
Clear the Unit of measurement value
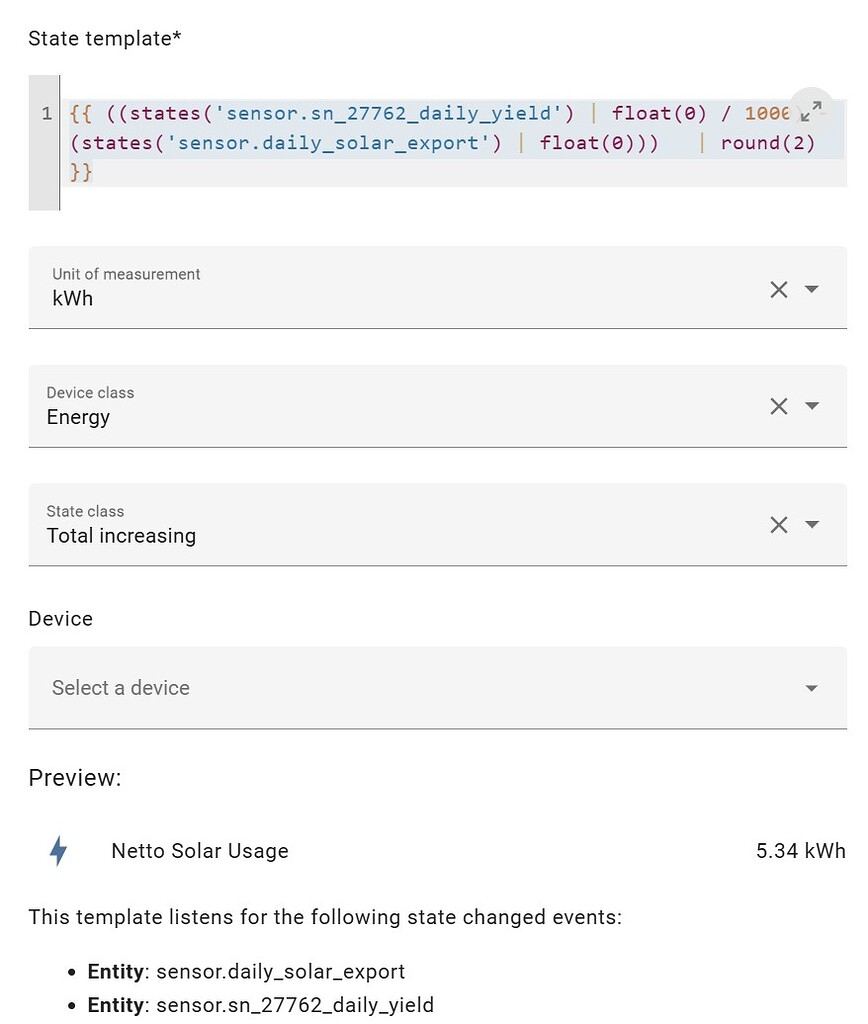coord(779,289)
